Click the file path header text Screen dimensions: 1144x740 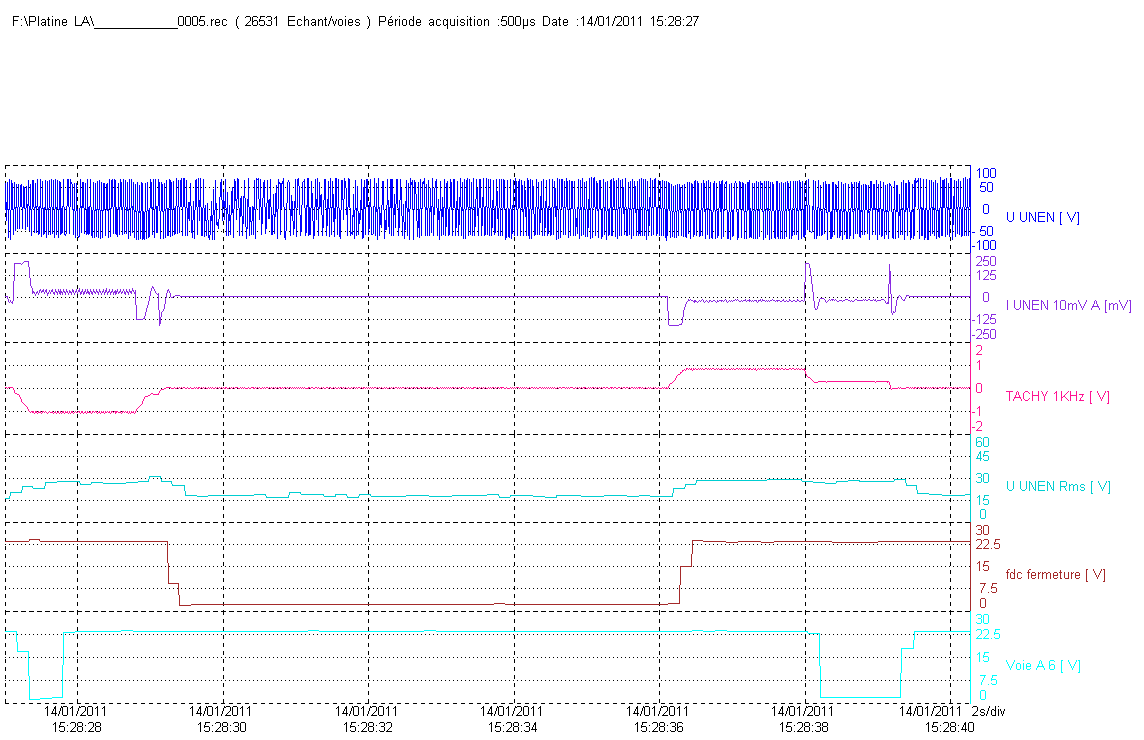click(x=355, y=21)
